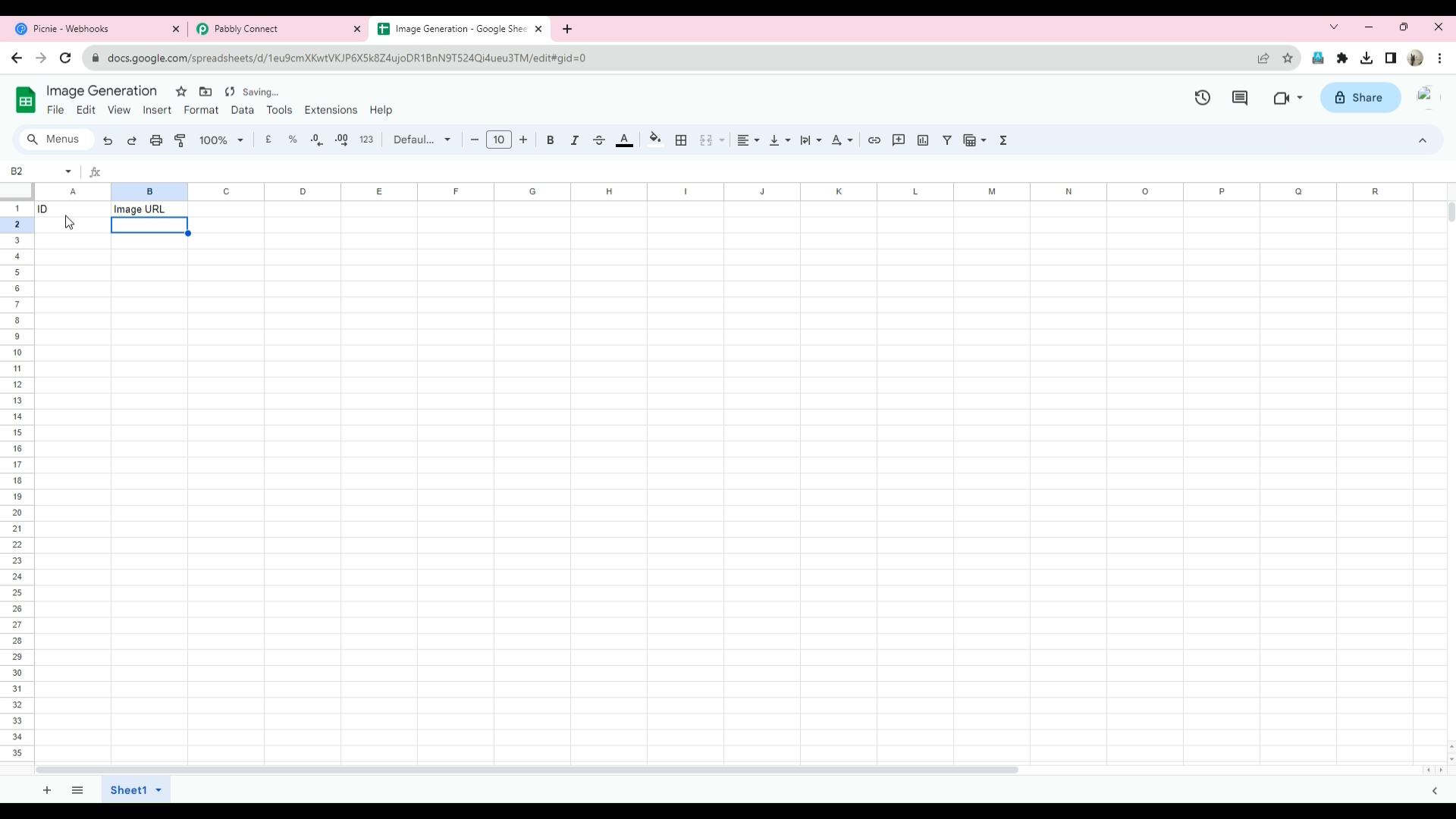
Task: Click the print icon in toolbar
Action: point(156,140)
